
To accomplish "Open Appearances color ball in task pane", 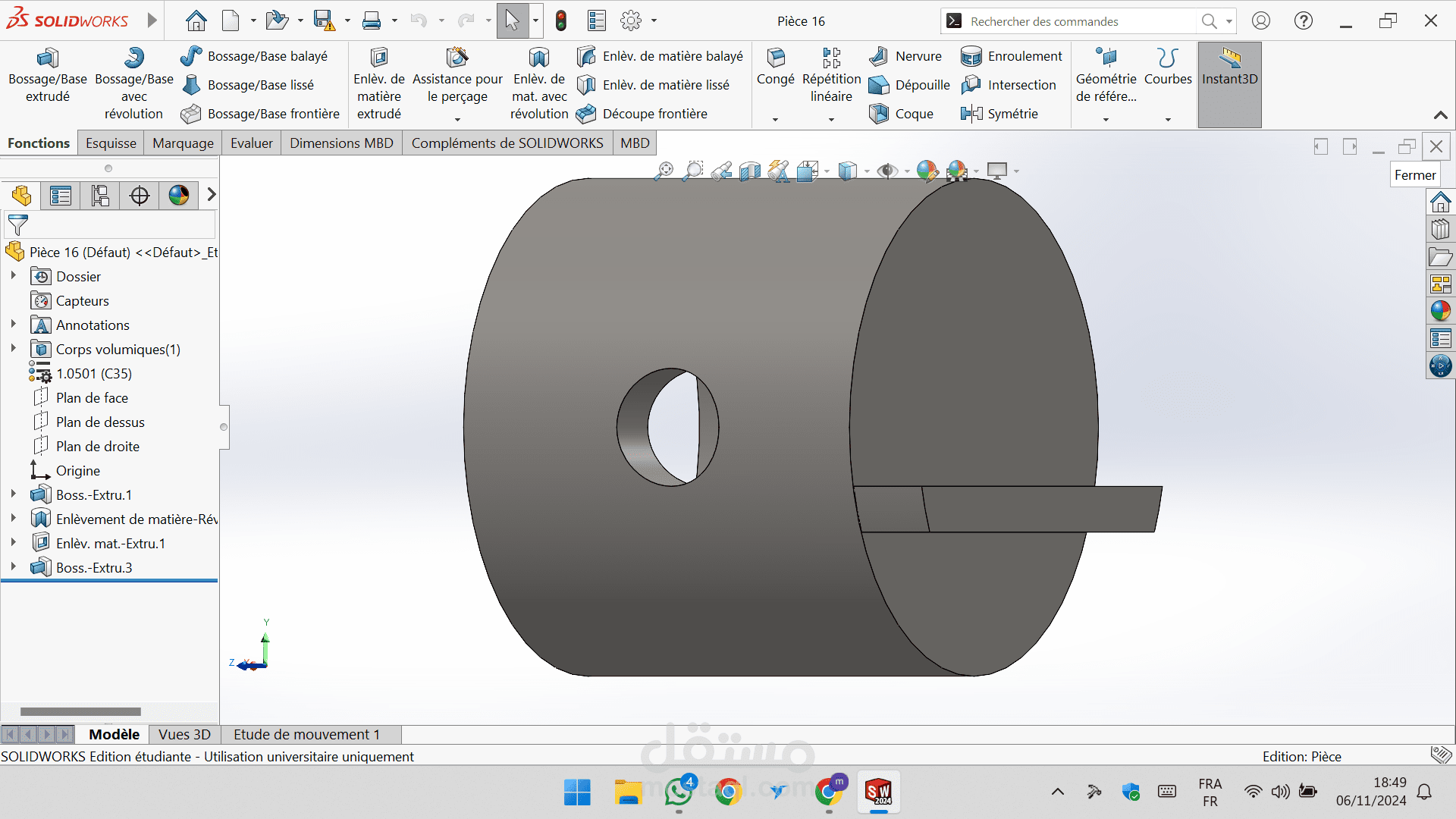I will (1440, 311).
